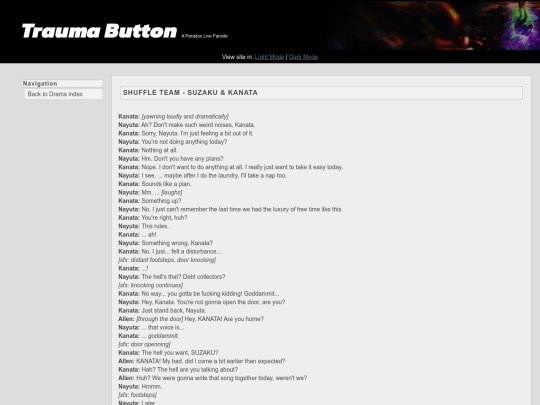540x405 pixels.
Task: Click line 'yawning loudly and dramatically'
Action: 185,116
